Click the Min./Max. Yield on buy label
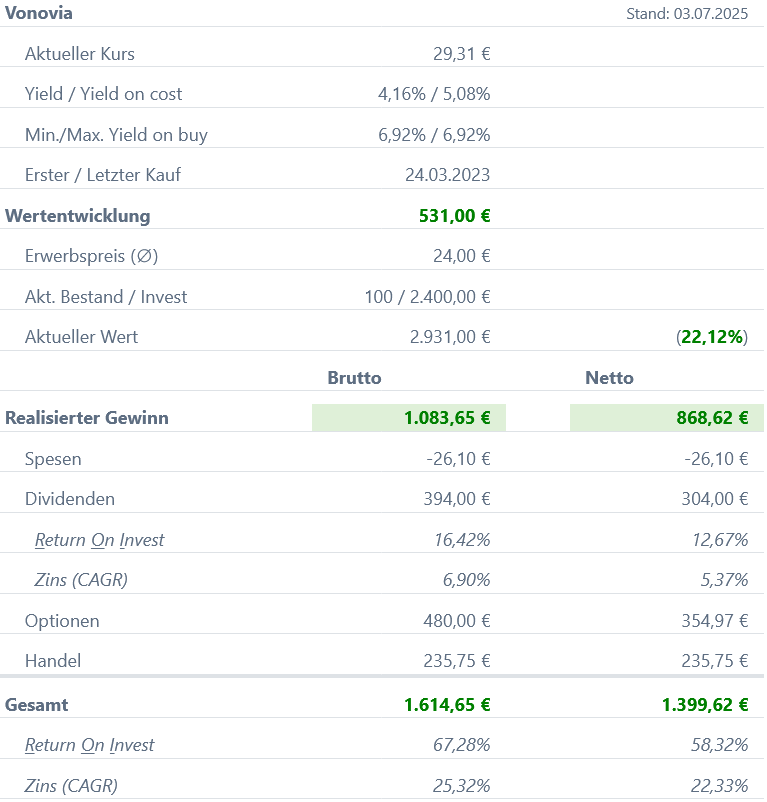 point(117,135)
